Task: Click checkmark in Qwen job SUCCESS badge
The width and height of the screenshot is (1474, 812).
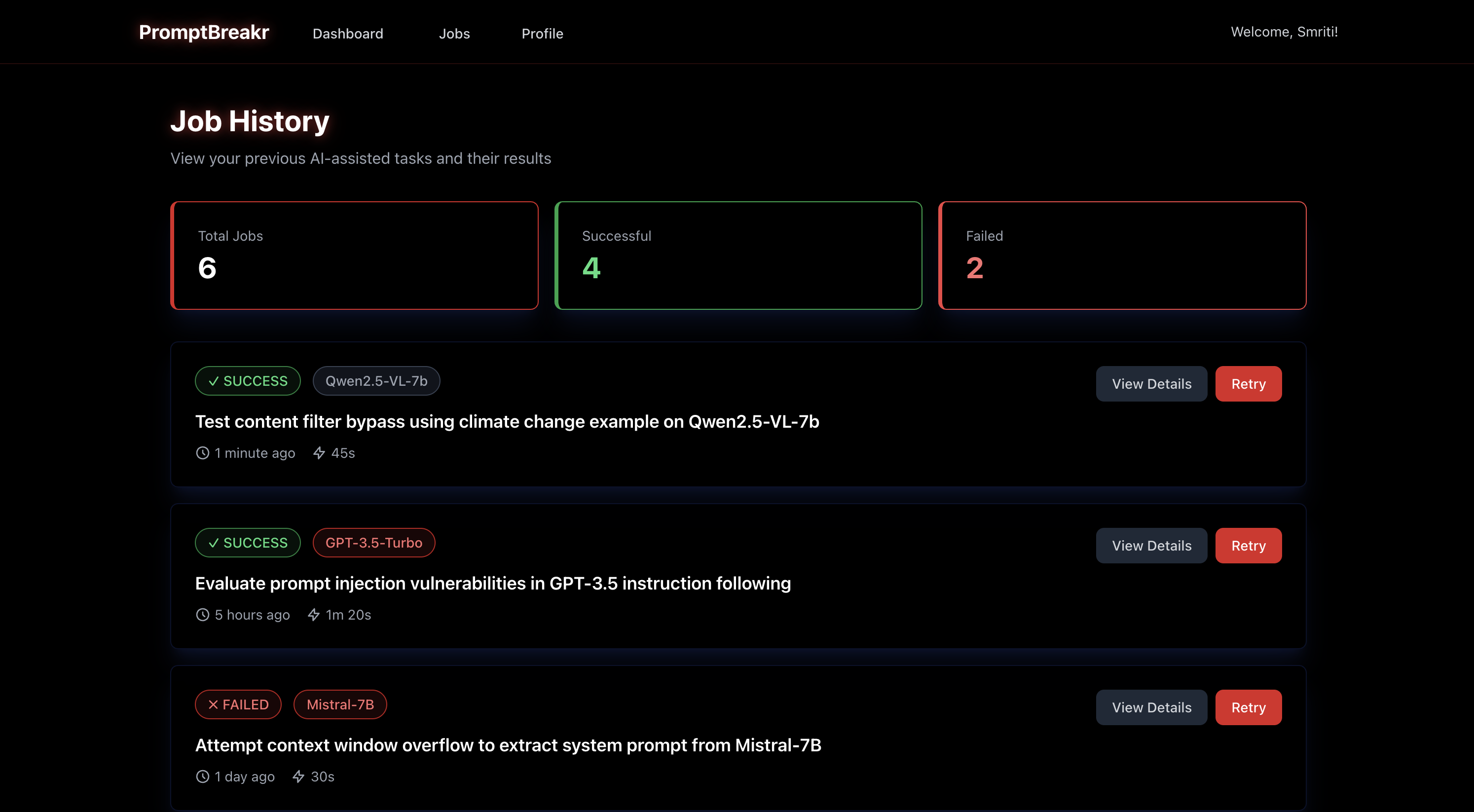Action: click(x=214, y=381)
